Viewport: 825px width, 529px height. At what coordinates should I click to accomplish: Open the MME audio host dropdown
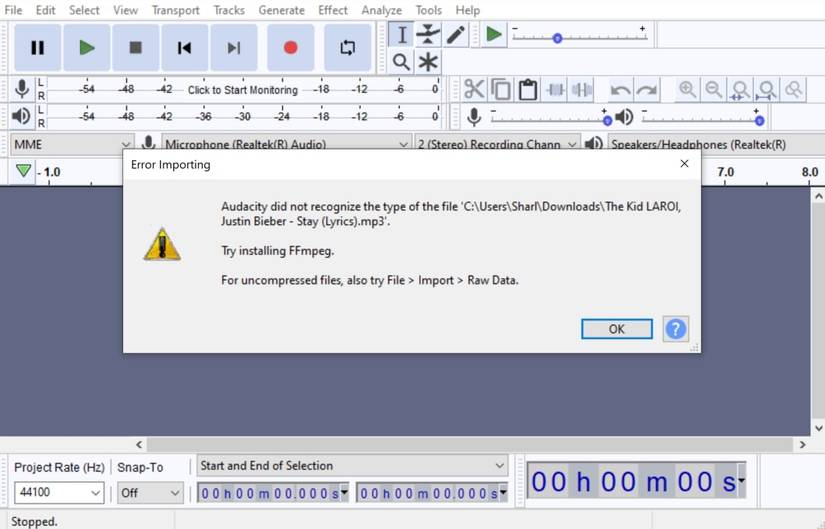click(71, 144)
